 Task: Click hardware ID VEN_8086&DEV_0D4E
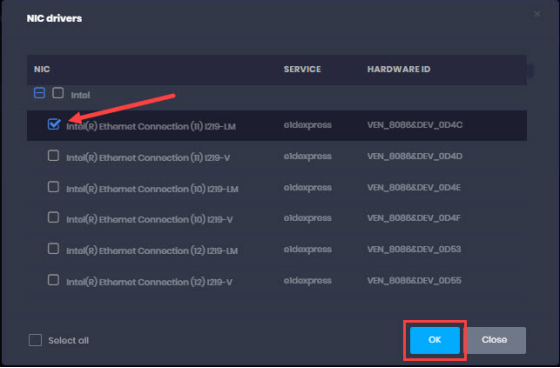(414, 187)
